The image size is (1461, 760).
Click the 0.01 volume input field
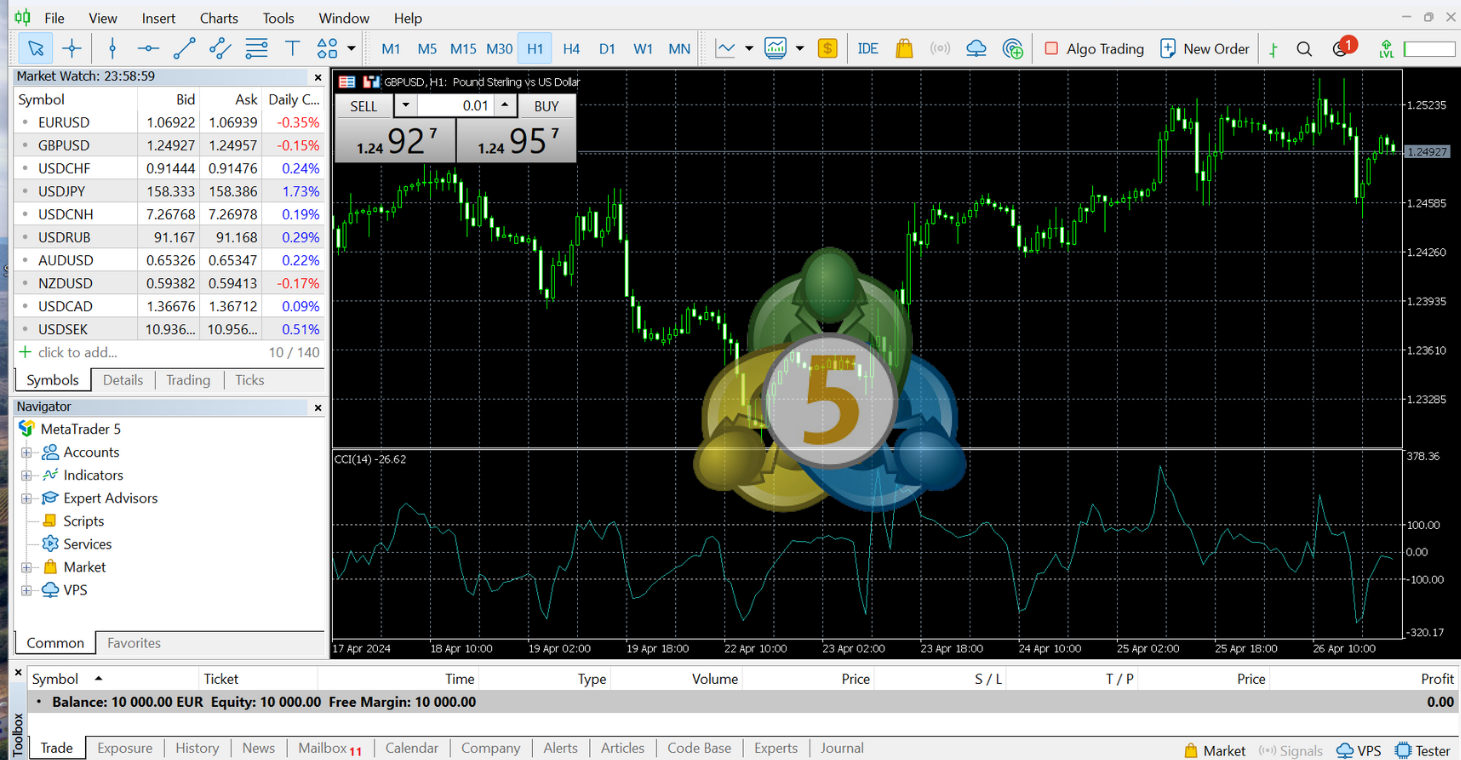(x=456, y=106)
